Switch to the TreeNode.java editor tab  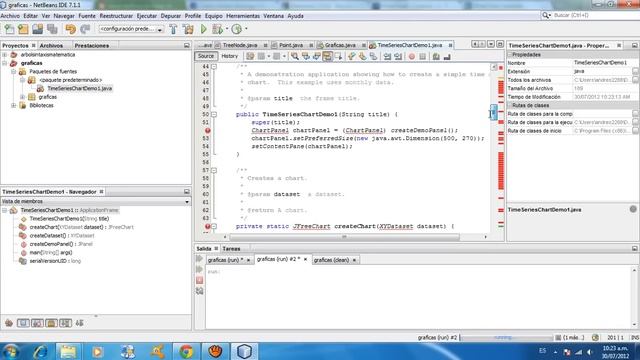(240, 45)
